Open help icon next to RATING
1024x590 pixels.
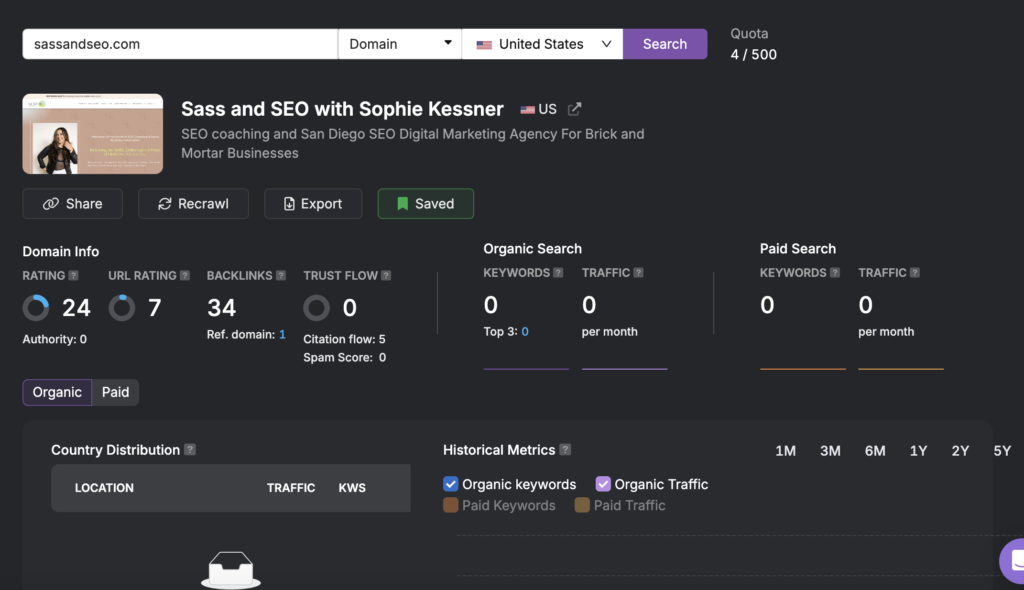pyautogui.click(x=73, y=276)
